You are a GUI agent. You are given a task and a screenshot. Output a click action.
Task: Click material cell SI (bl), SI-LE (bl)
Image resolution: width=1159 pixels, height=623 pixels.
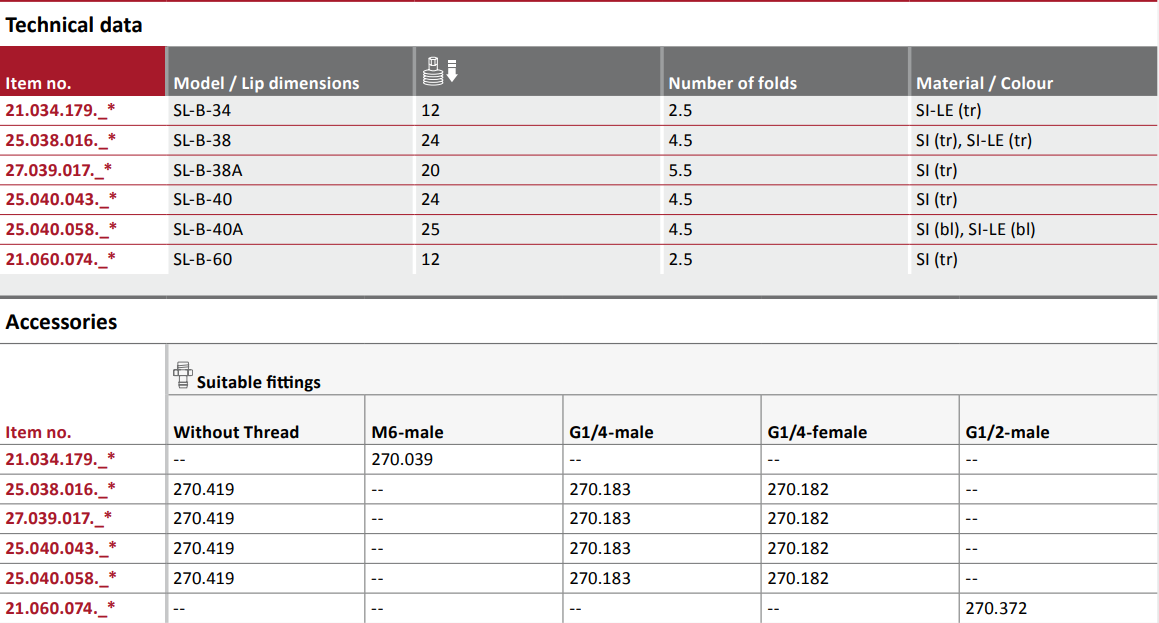tap(976, 230)
